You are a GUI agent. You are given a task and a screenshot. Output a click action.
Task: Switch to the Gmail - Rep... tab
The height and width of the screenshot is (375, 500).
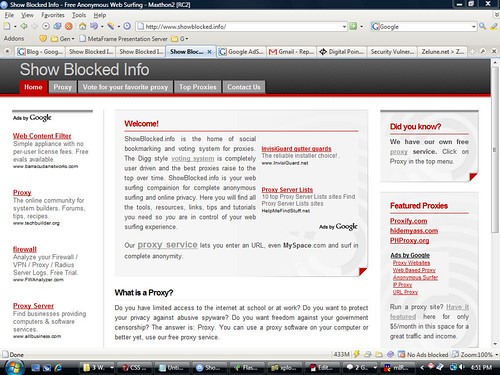coord(291,52)
